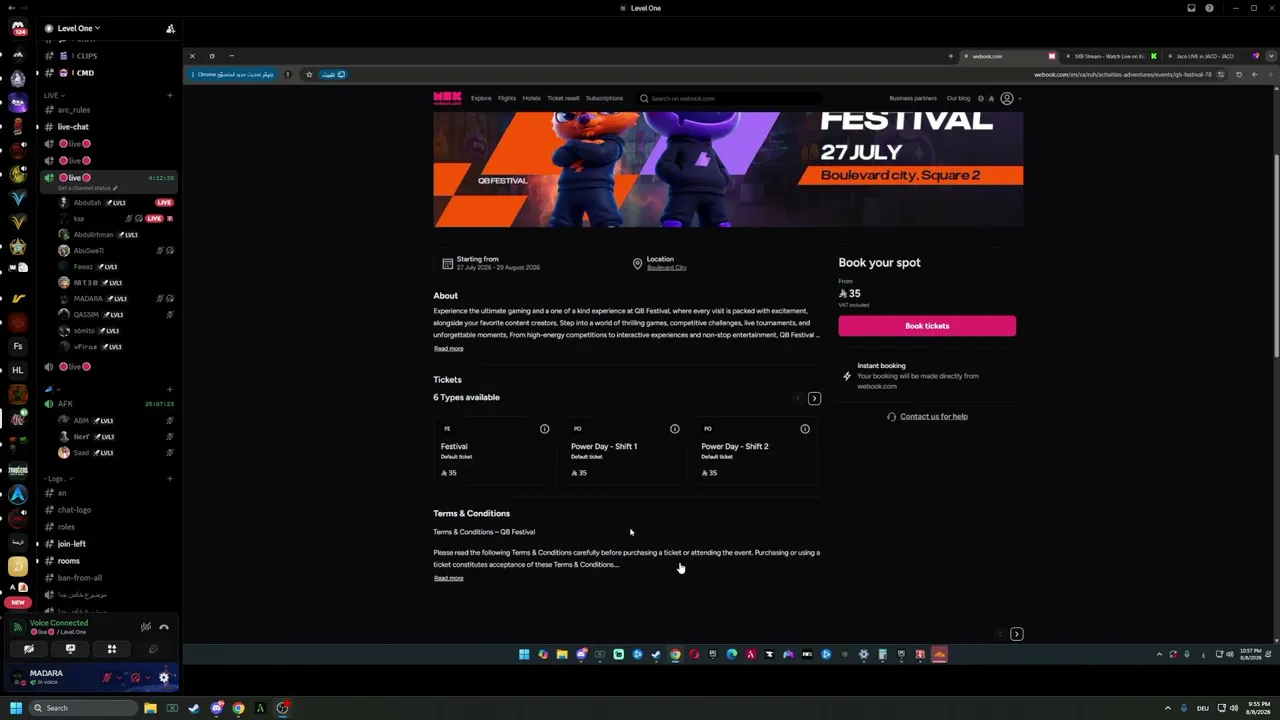Show info for Power Day - Shift 2
Image resolution: width=1280 pixels, height=720 pixels.
pyautogui.click(x=805, y=429)
